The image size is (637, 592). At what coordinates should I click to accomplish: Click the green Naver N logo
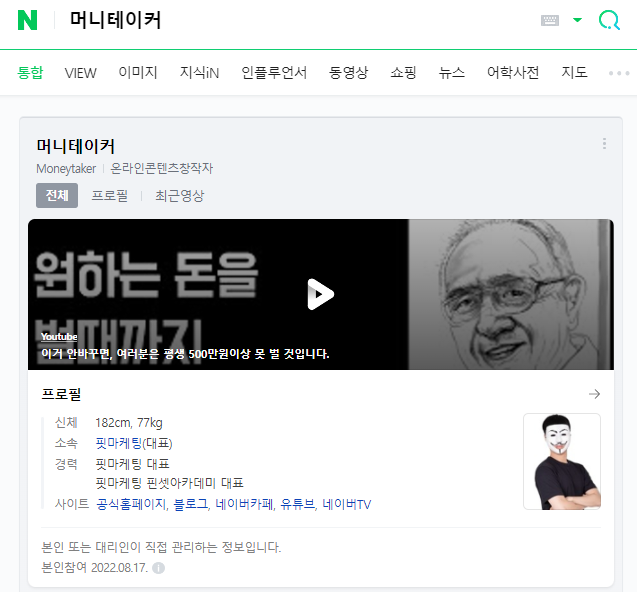pyautogui.click(x=28, y=20)
